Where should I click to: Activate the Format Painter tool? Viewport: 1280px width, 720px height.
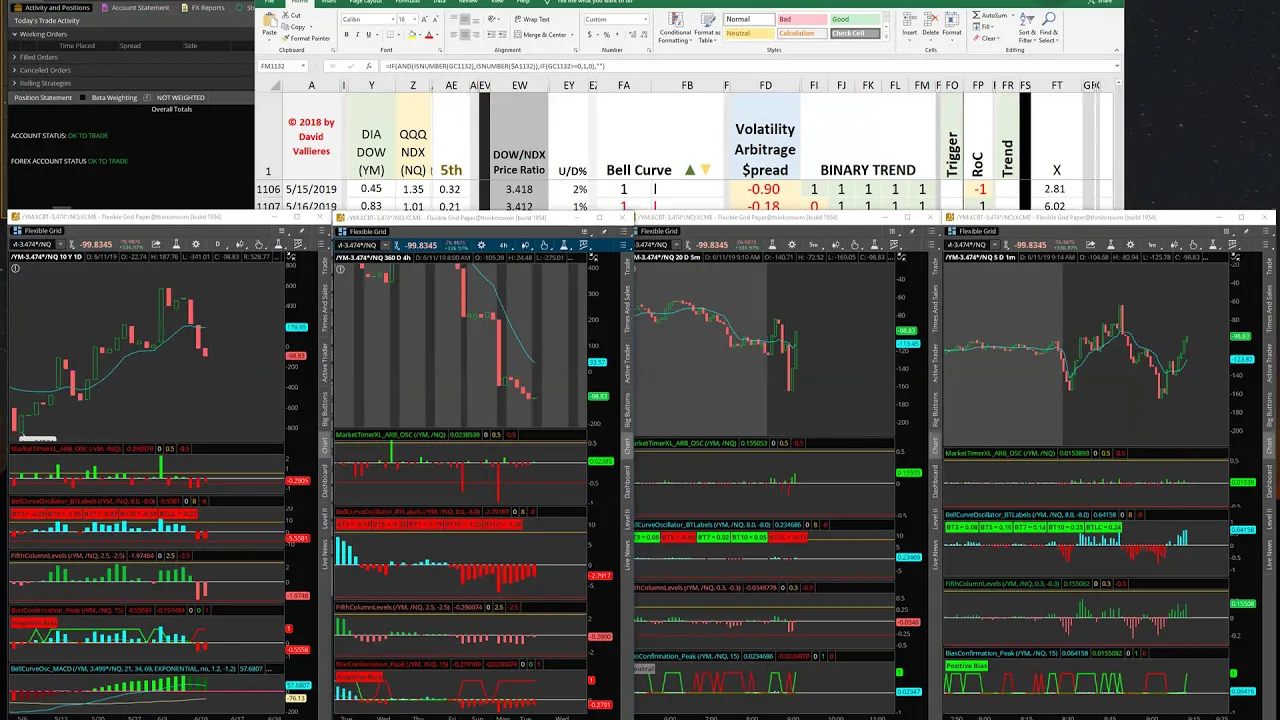pos(307,38)
